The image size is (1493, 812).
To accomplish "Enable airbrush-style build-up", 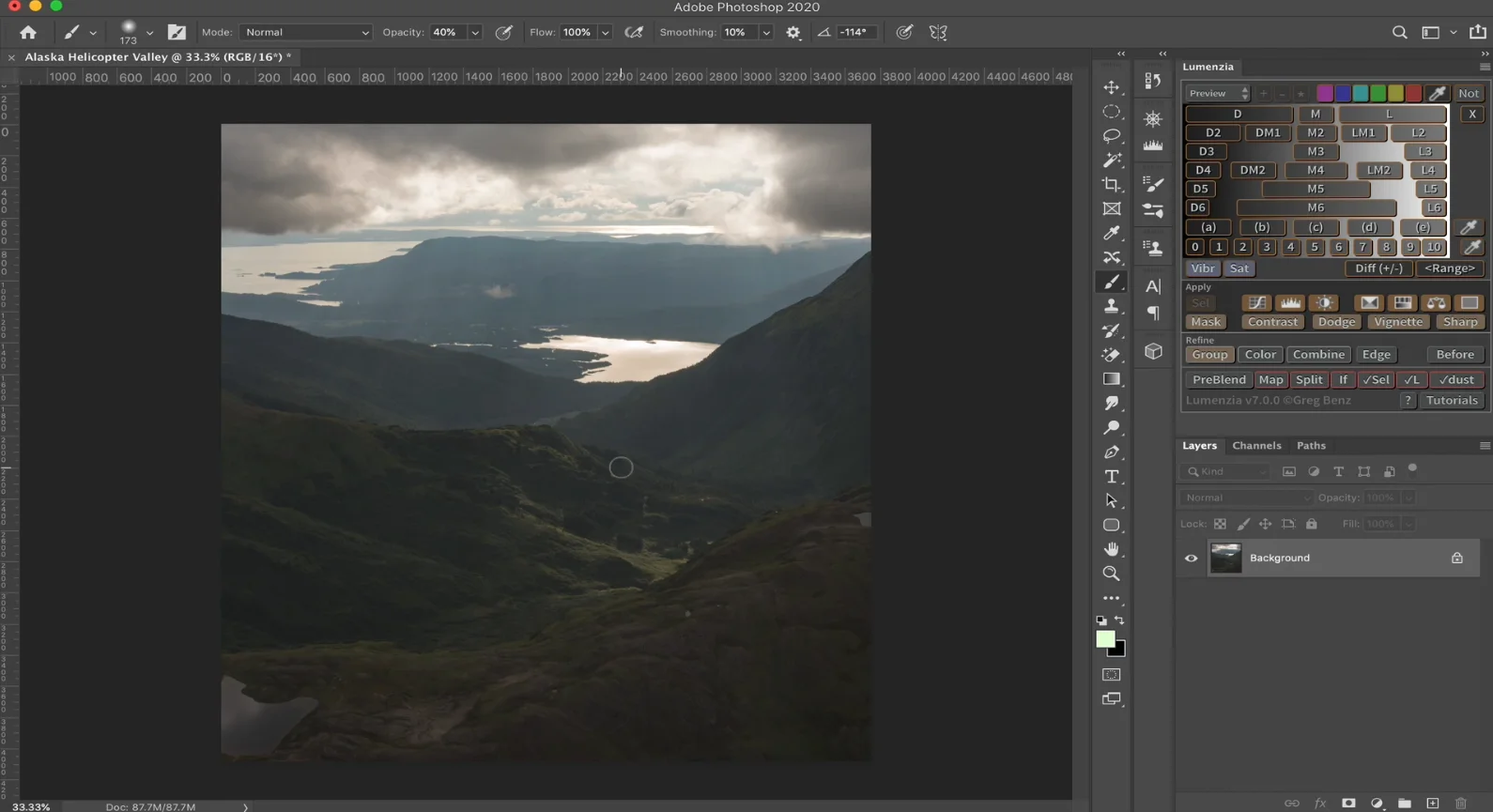I will 635,32.
